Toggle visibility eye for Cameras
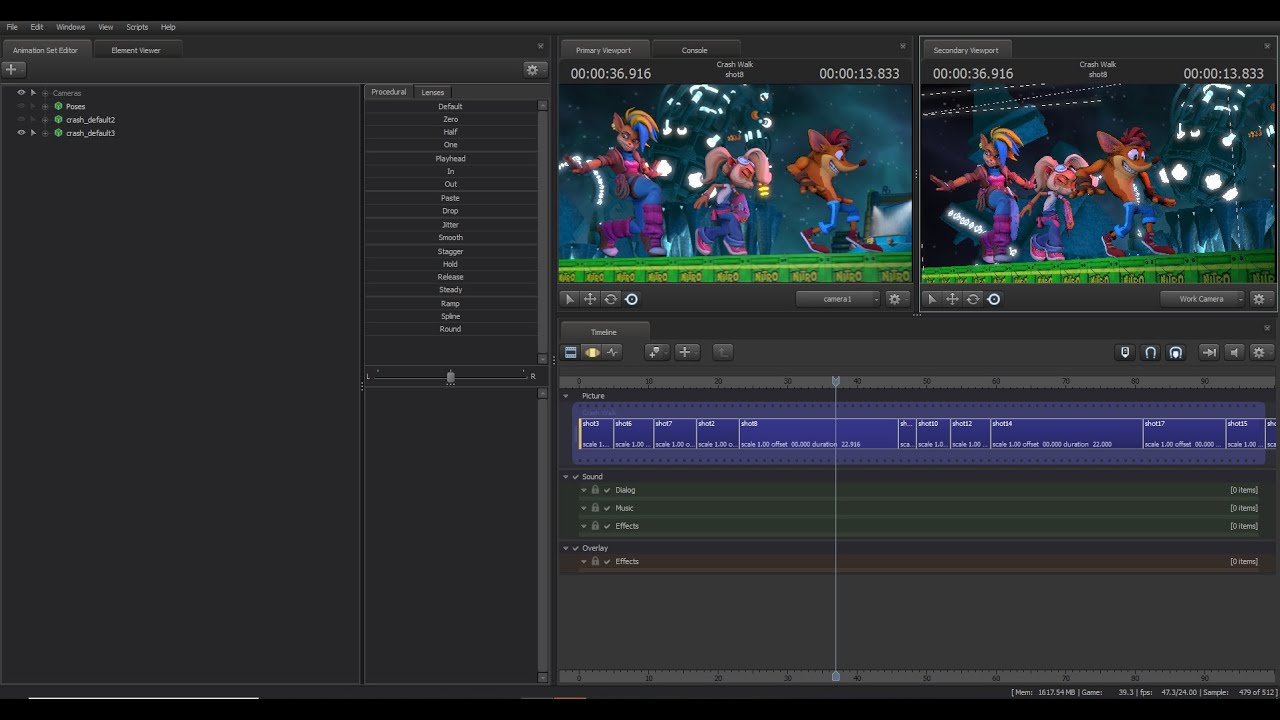This screenshot has height=720, width=1280. coord(21,93)
